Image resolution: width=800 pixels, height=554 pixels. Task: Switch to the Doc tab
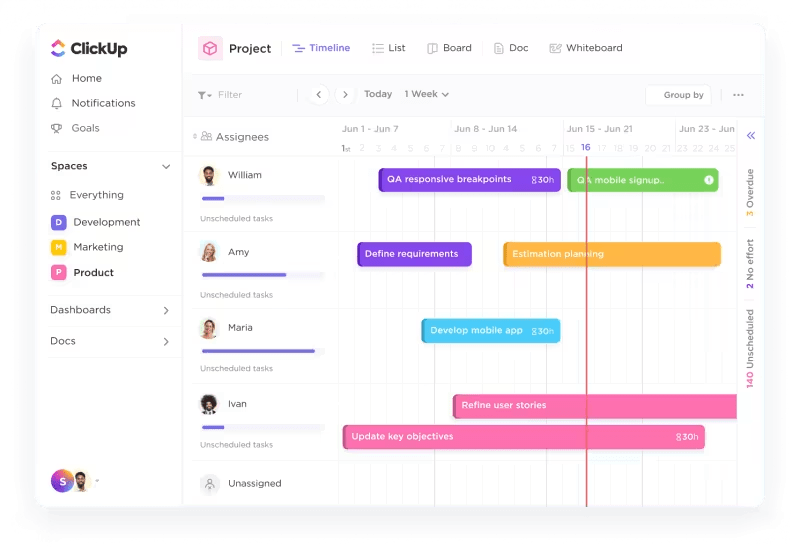pyautogui.click(x=511, y=48)
